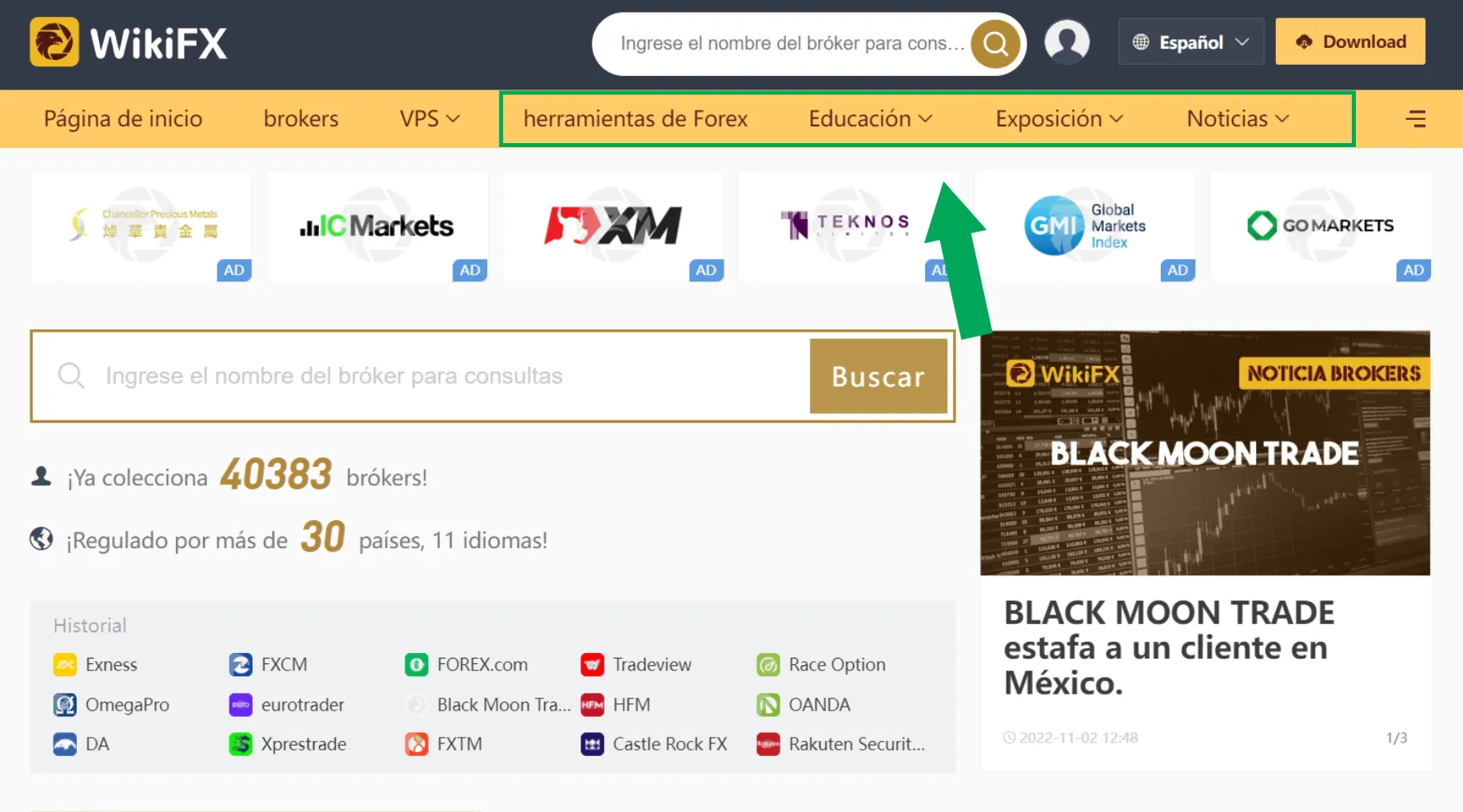Screen dimensions: 1463x812
Task: Open herramientas de Forex
Action: tap(636, 118)
